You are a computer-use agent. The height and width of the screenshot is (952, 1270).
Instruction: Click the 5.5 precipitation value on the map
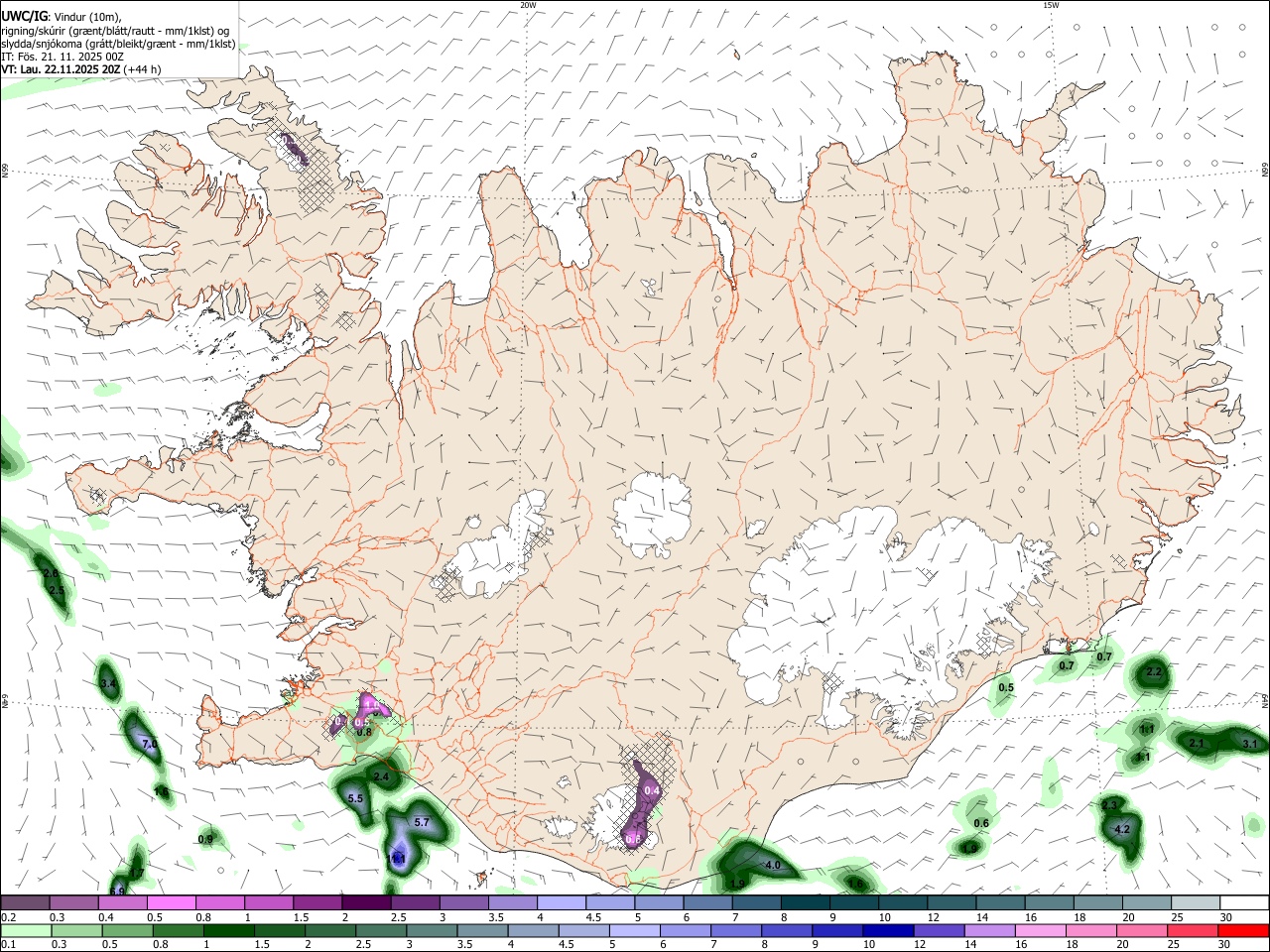355,798
